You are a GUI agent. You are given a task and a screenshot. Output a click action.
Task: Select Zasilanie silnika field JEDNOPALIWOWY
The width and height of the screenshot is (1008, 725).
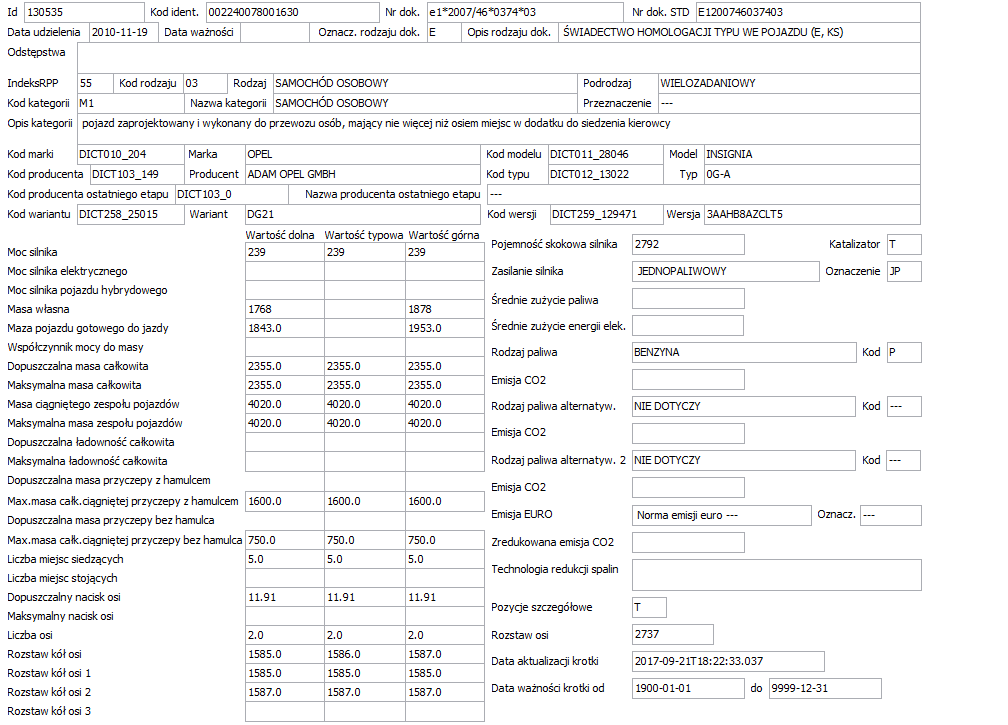pos(725,271)
